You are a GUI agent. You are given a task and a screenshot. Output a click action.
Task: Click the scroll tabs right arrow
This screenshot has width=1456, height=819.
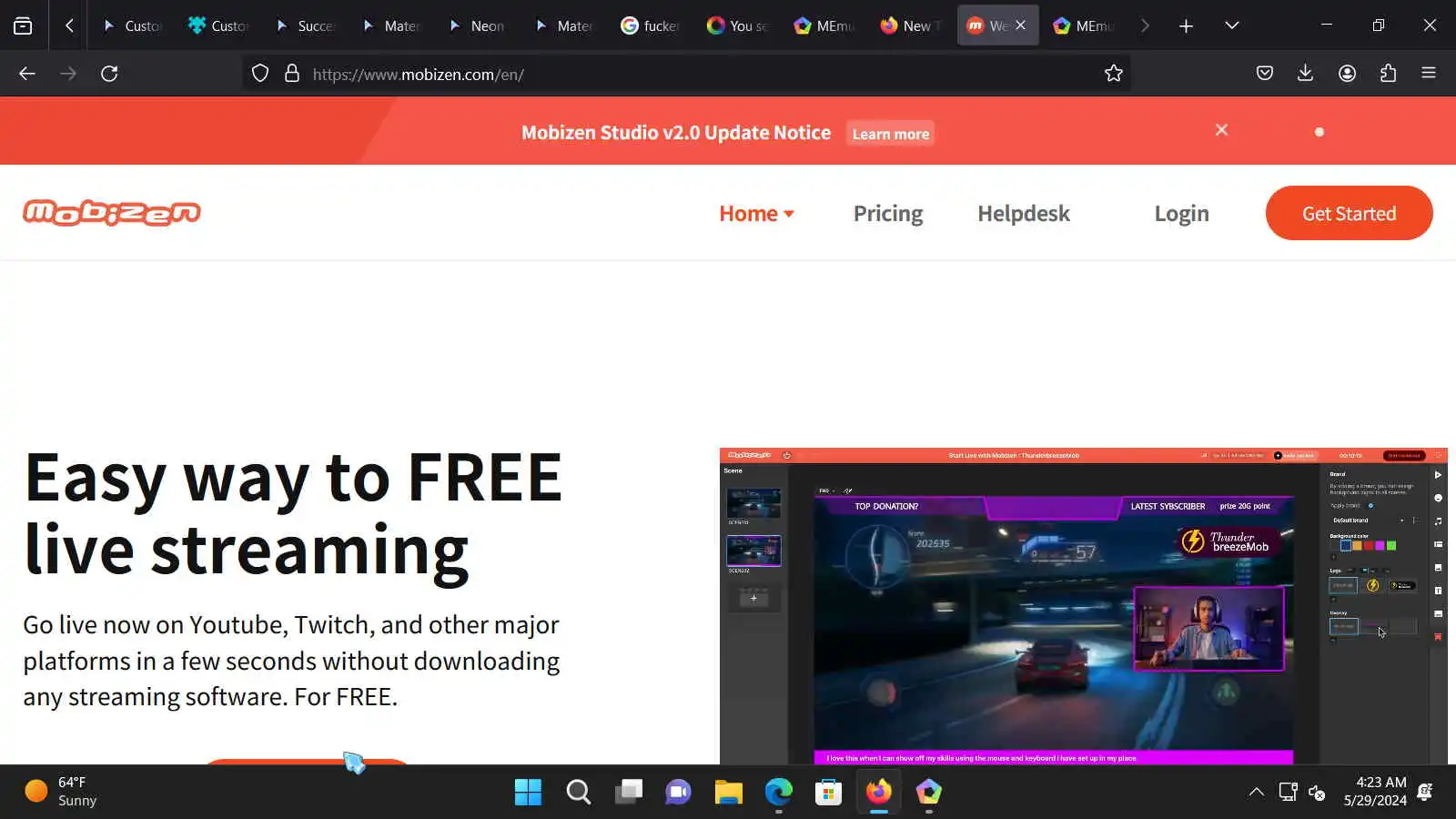1145,25
